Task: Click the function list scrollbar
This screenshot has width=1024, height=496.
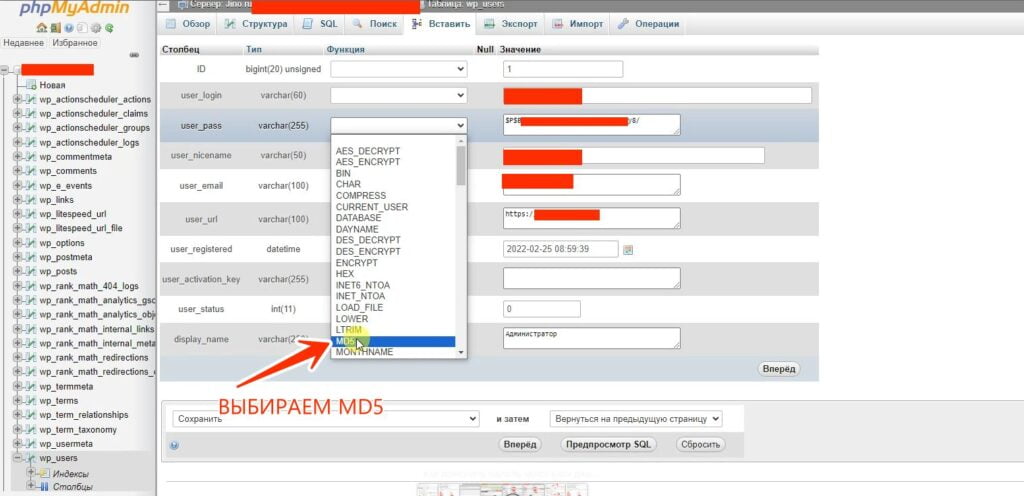Action: pos(461,166)
